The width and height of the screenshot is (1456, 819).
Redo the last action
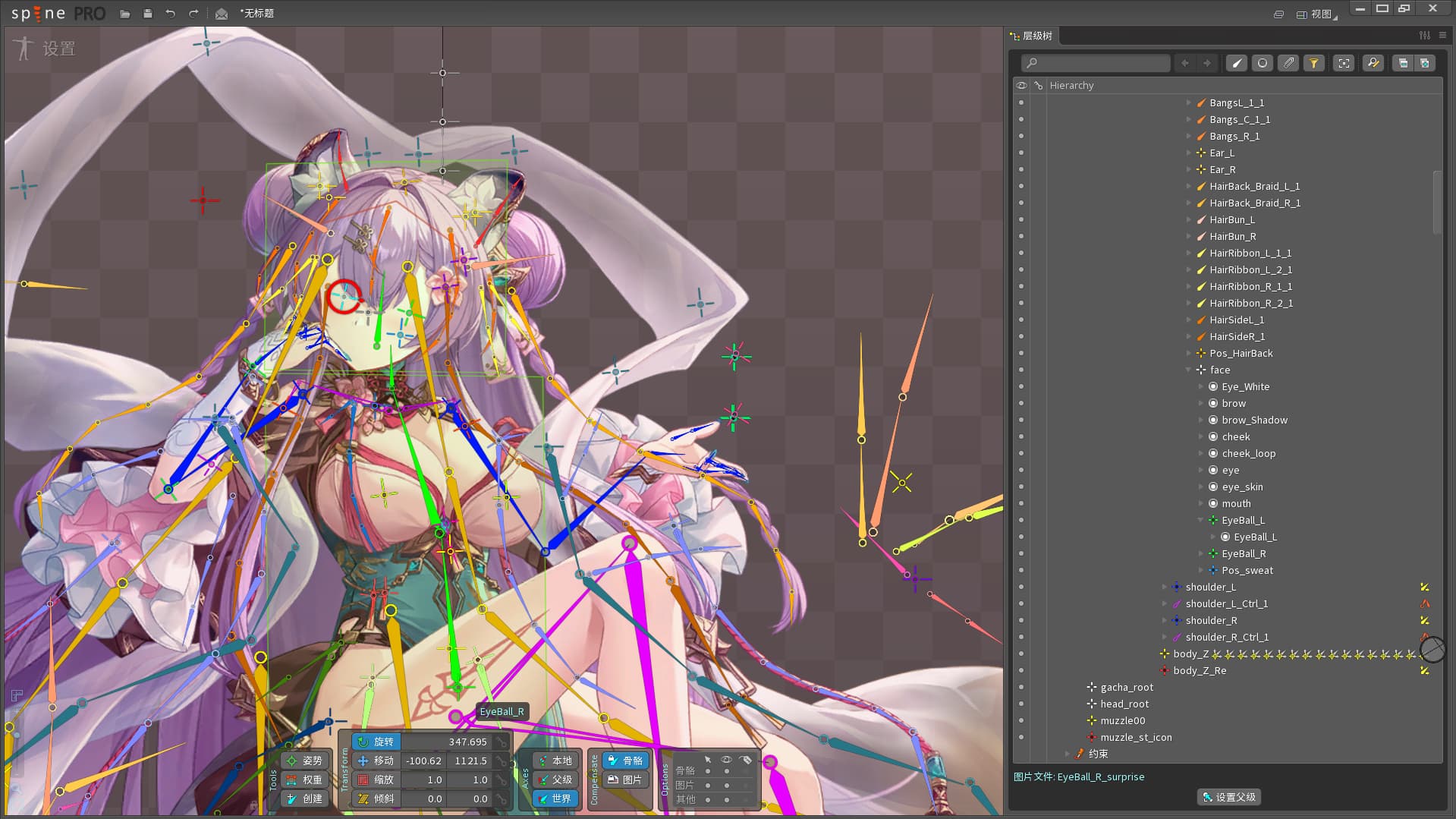click(x=193, y=14)
